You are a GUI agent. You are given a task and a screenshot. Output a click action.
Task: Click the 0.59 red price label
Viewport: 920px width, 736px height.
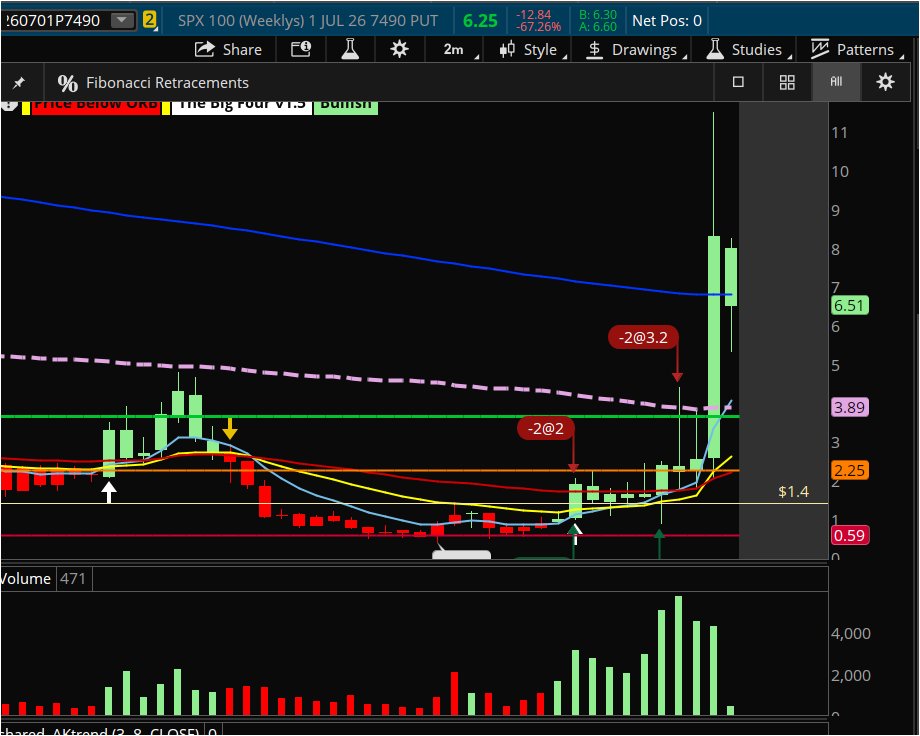click(849, 535)
